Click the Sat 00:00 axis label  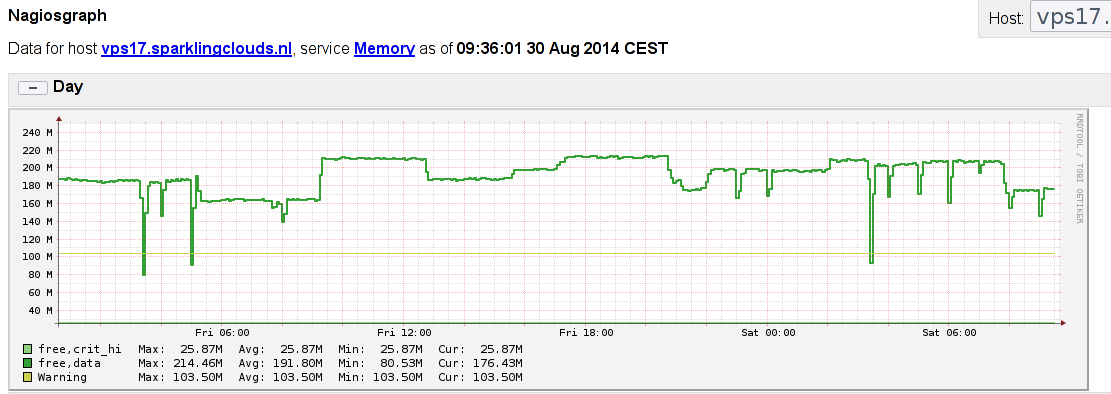(768, 332)
